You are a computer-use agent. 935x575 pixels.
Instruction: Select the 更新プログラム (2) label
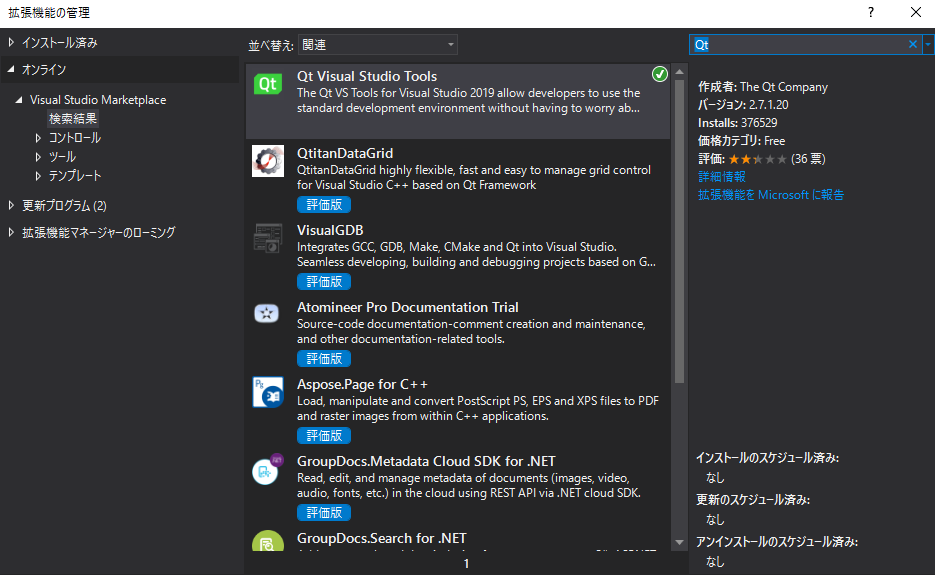coord(64,205)
